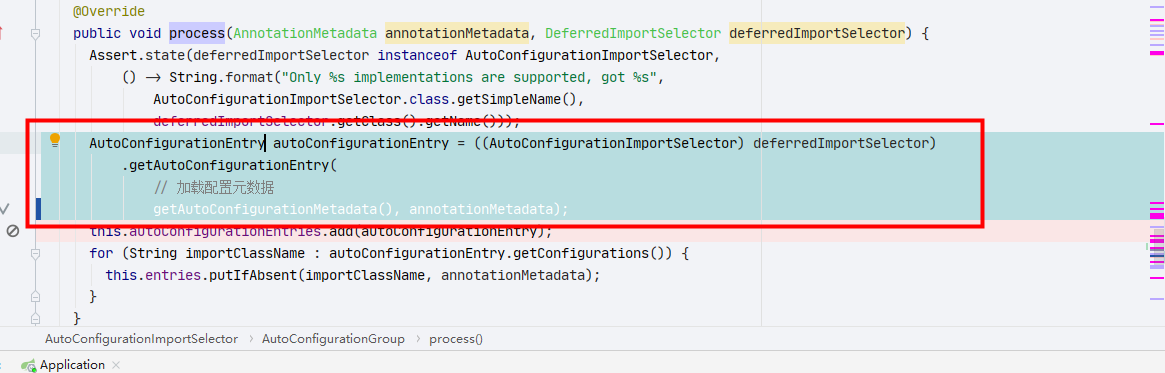Image resolution: width=1165 pixels, height=373 pixels.
Task: Click fold end marker of for loop
Action: click(34, 296)
